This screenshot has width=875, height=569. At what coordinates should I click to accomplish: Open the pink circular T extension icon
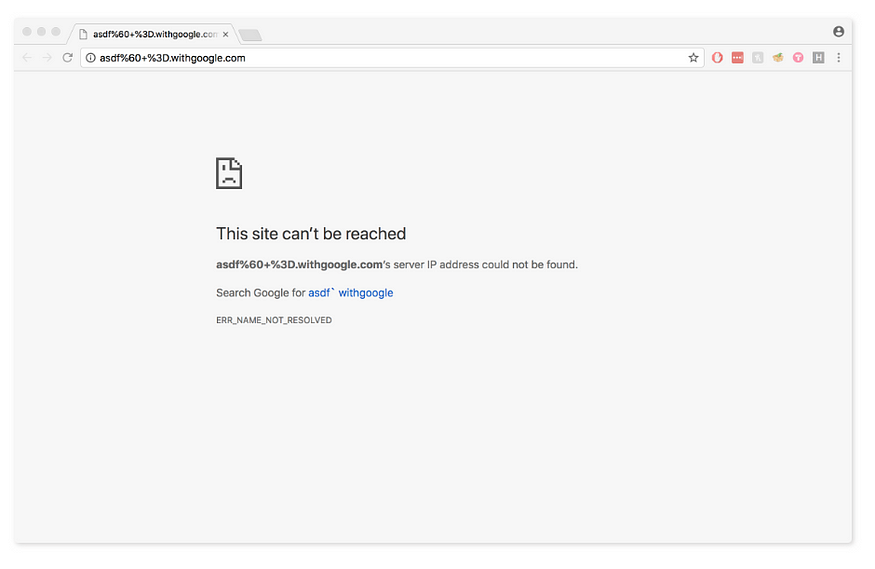[798, 57]
